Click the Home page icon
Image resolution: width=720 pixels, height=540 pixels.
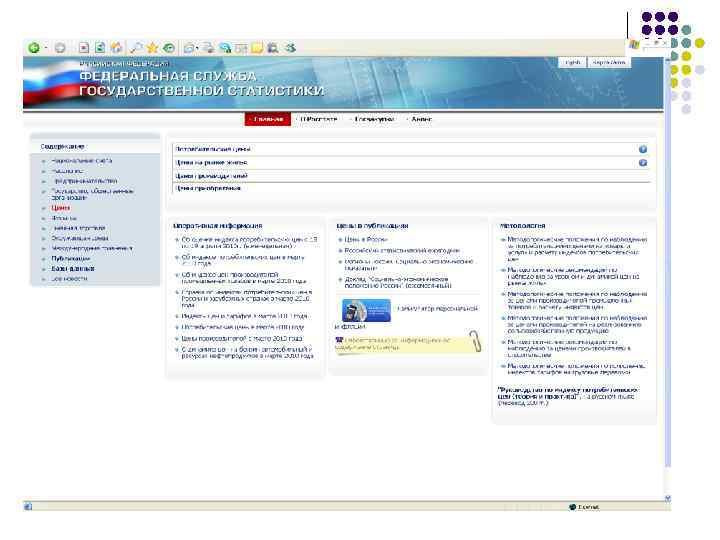click(117, 48)
